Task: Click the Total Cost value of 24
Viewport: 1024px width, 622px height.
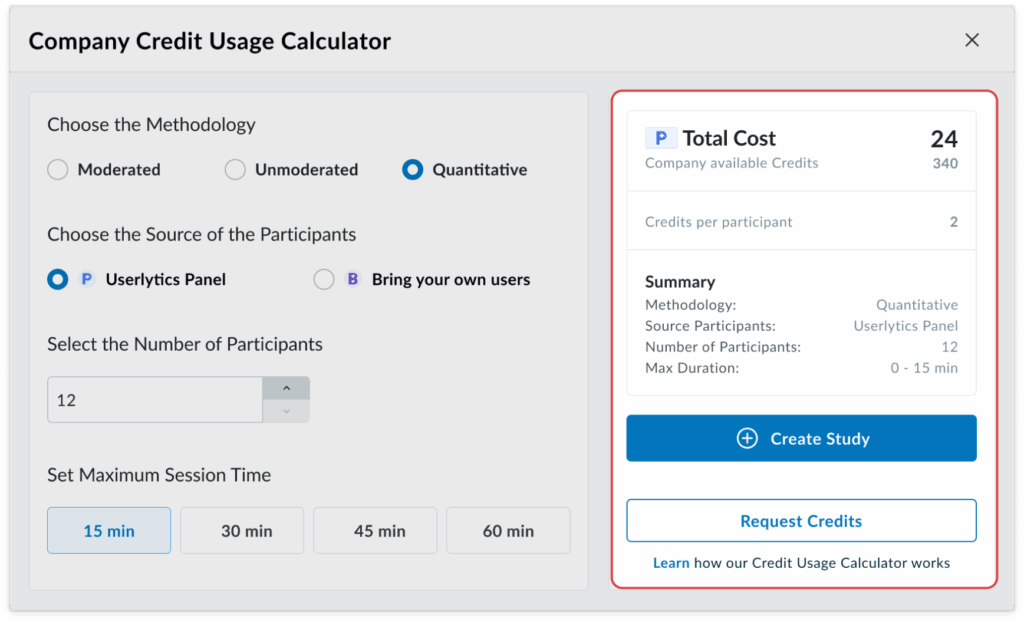Action: 945,137
